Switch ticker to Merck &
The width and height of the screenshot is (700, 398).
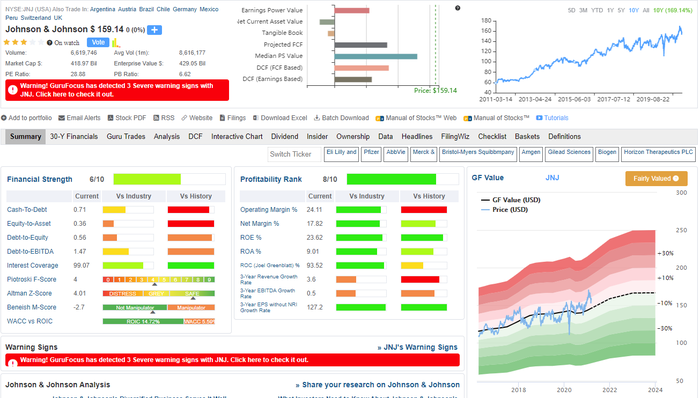click(423, 154)
